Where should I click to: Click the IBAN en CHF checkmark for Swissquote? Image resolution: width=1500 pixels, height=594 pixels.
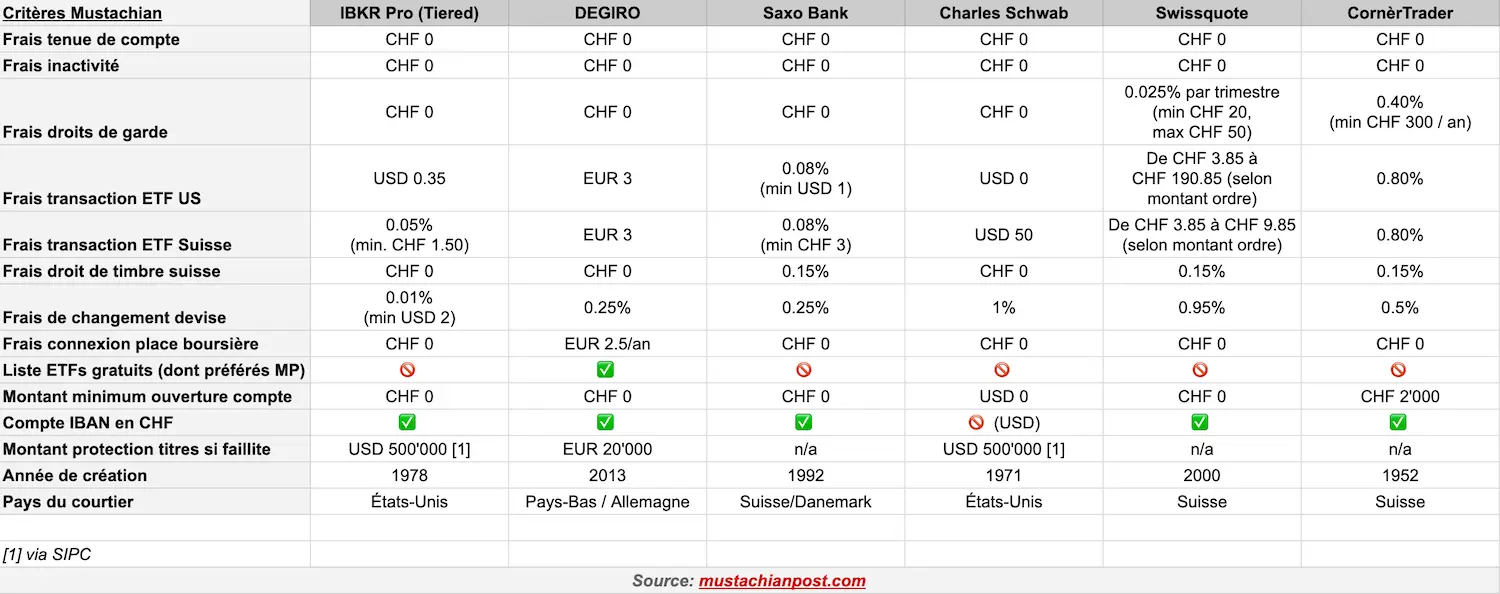[x=1200, y=423]
